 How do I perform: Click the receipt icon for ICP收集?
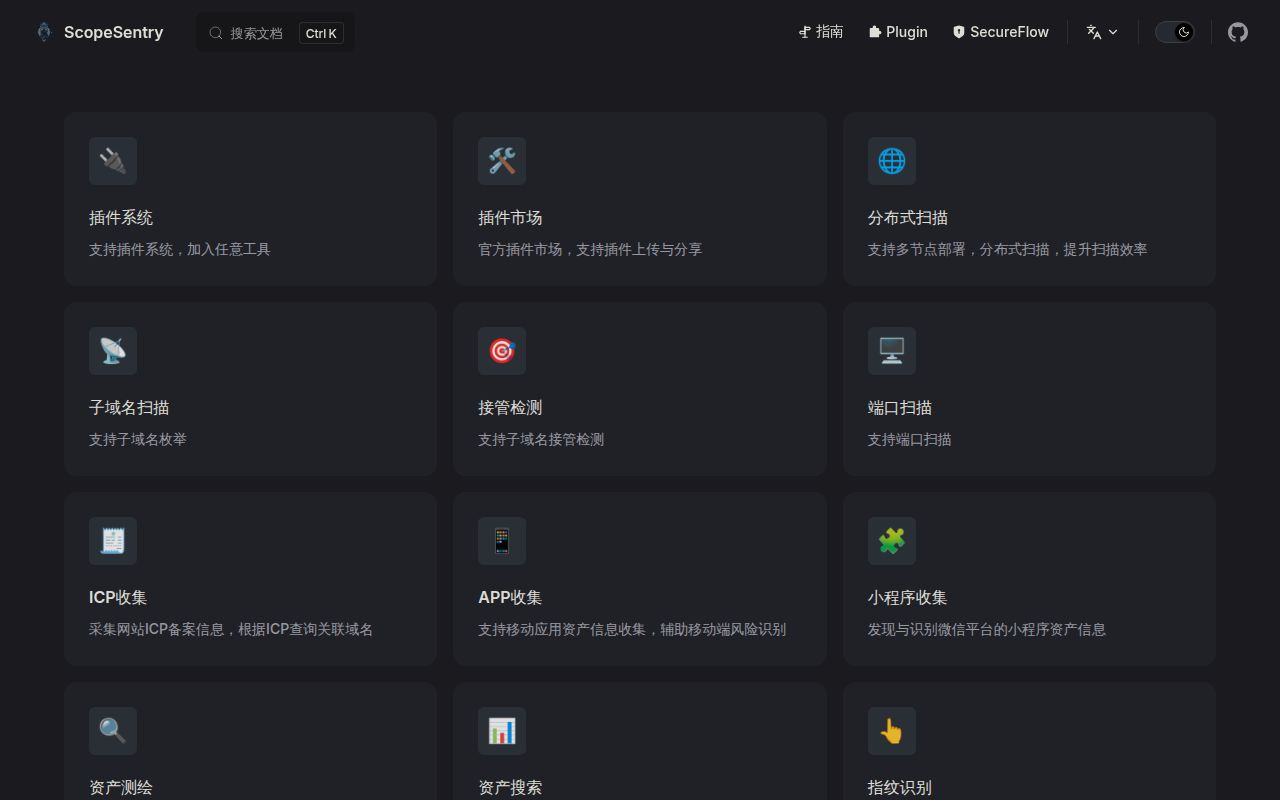113,541
